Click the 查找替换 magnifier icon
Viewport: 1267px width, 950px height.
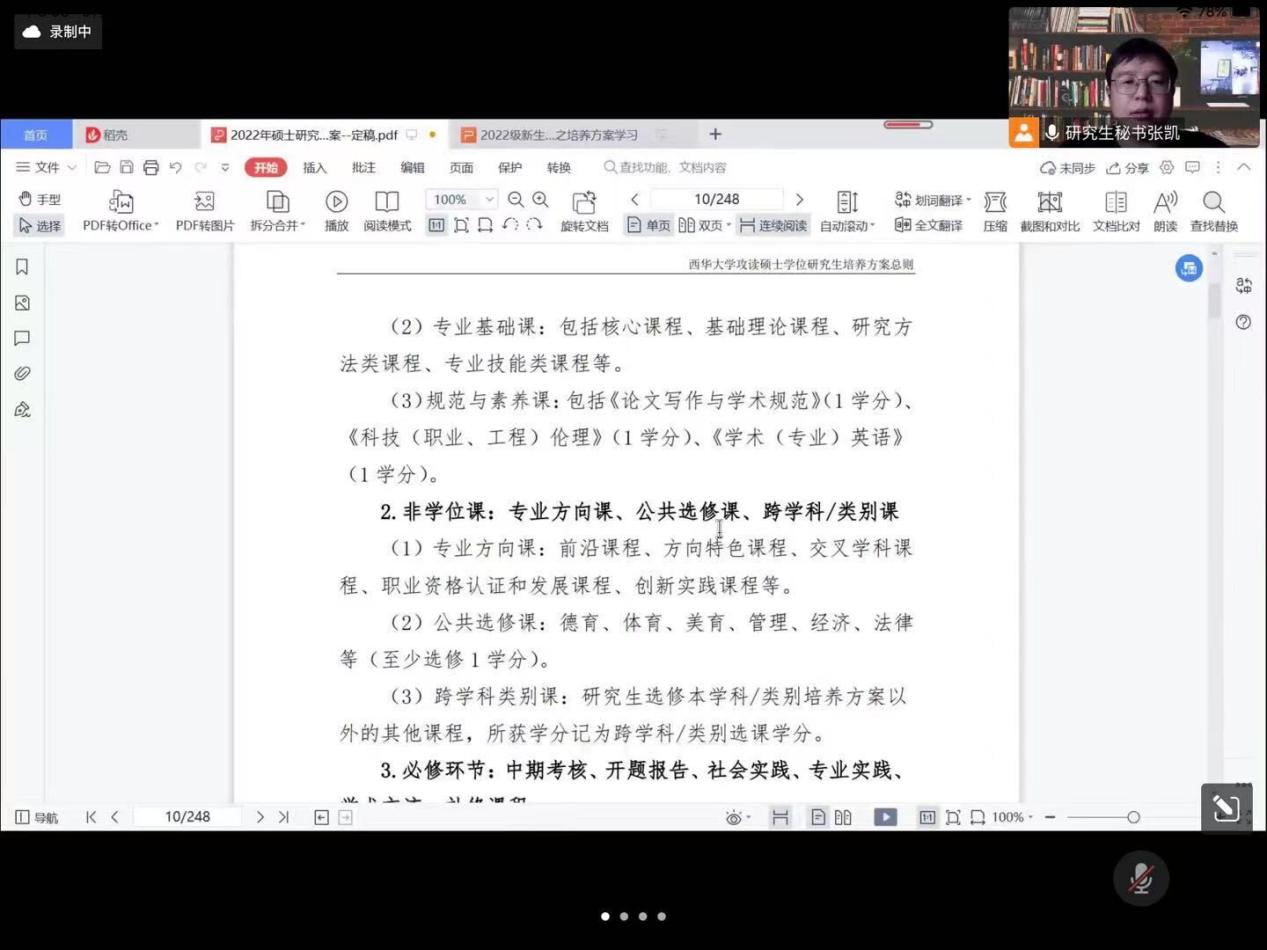point(1213,203)
